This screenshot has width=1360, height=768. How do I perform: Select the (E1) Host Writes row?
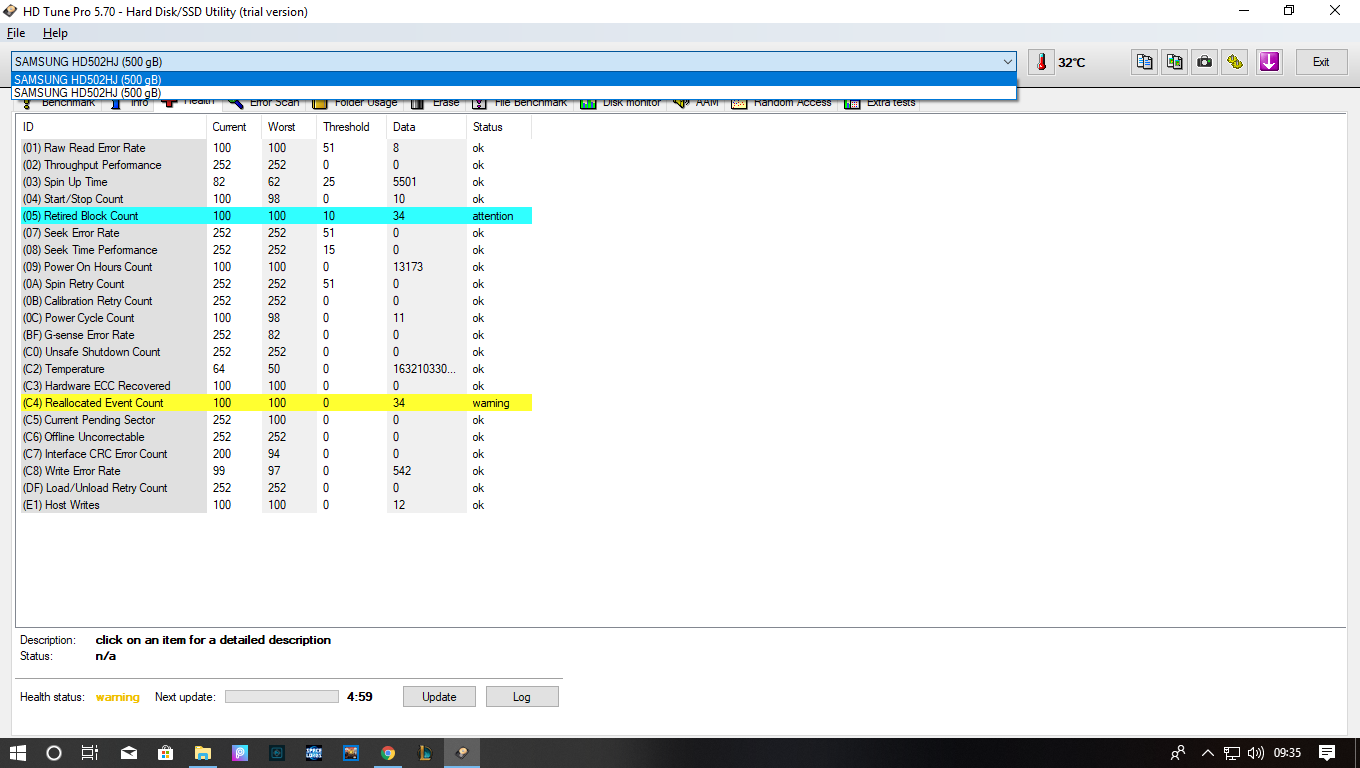(276, 505)
